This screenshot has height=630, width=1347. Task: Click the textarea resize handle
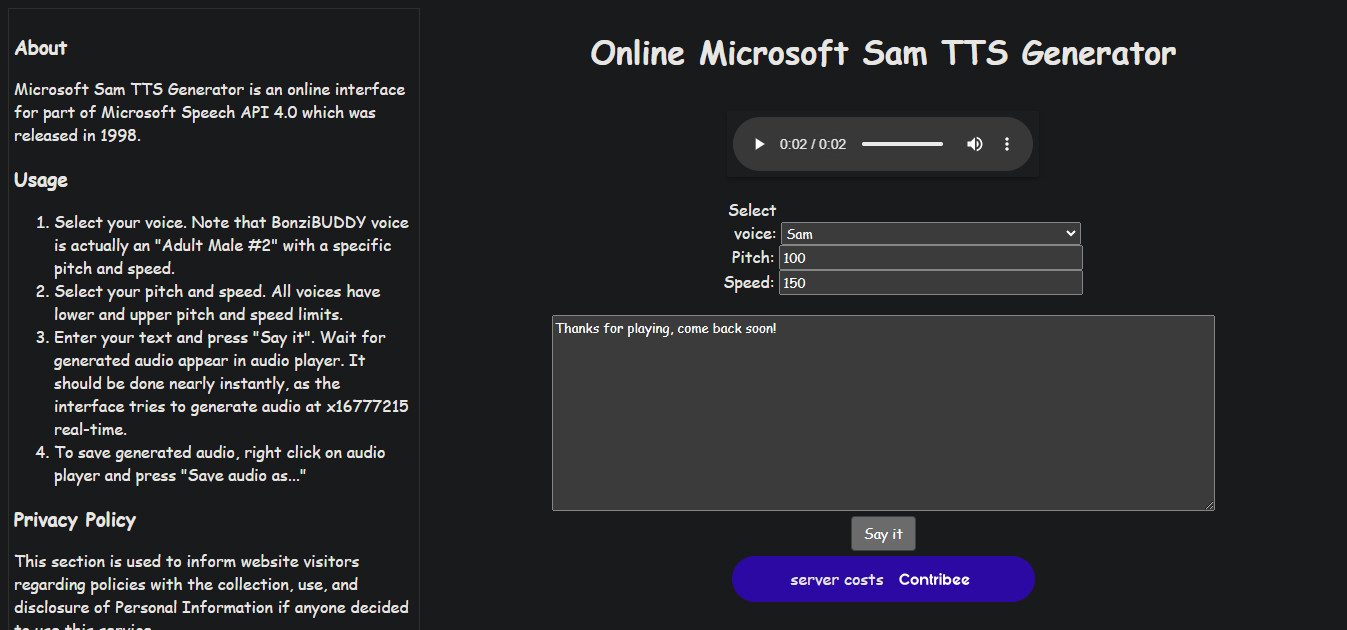[x=1210, y=505]
